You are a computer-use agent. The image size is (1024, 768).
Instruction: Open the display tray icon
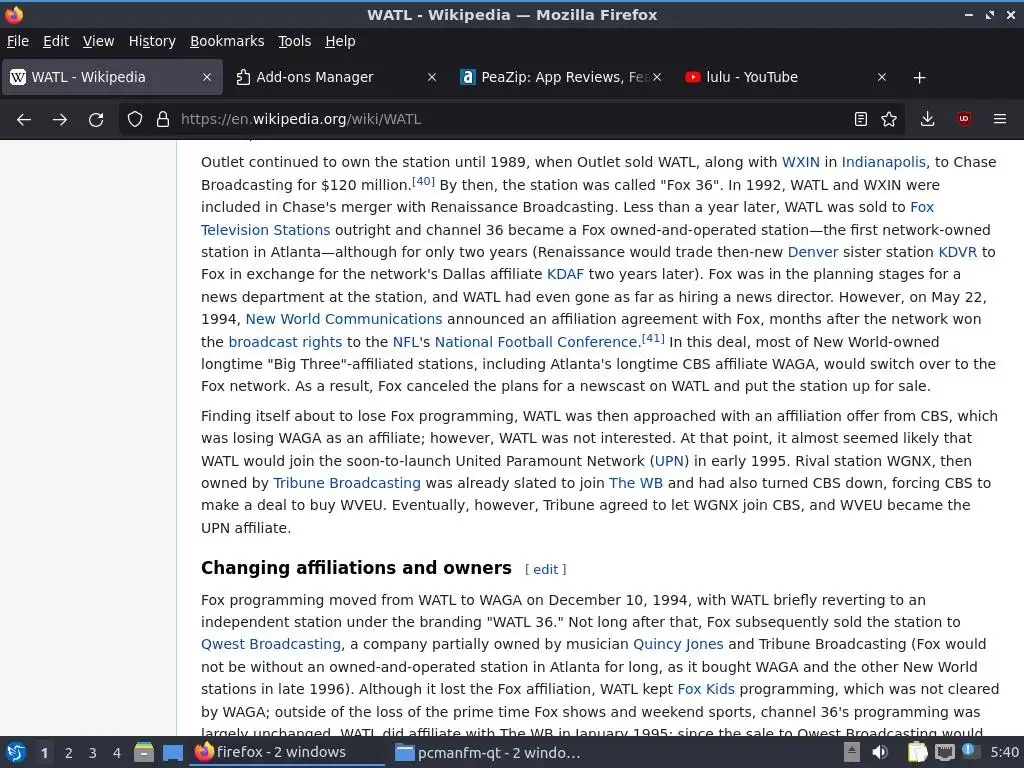pyautogui.click(x=944, y=752)
